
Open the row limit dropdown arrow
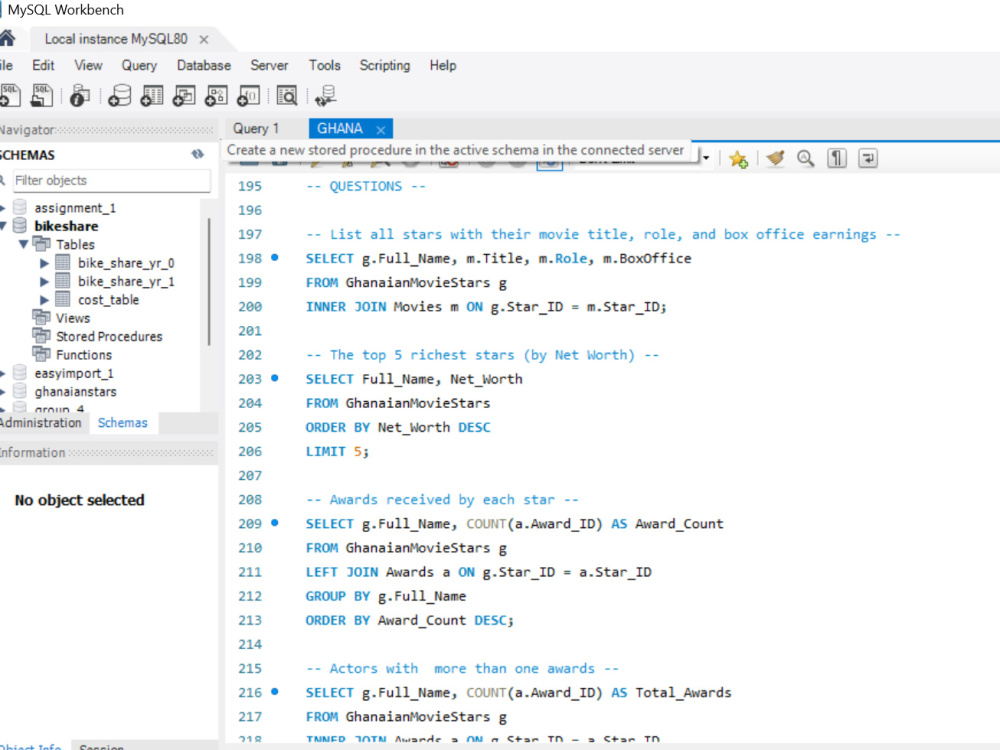tap(706, 158)
